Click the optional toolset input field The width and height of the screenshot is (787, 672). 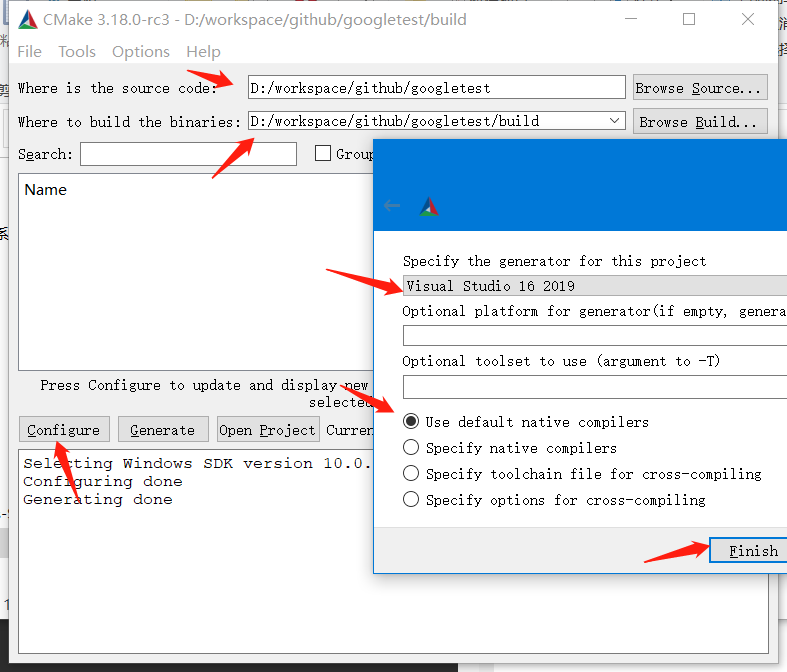(x=595, y=387)
